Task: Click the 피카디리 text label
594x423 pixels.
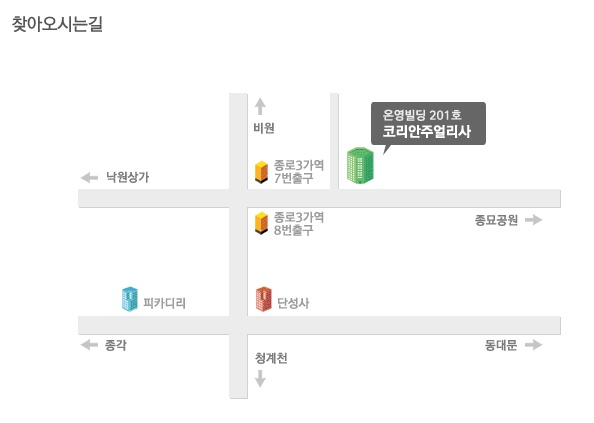Action: click(x=164, y=303)
